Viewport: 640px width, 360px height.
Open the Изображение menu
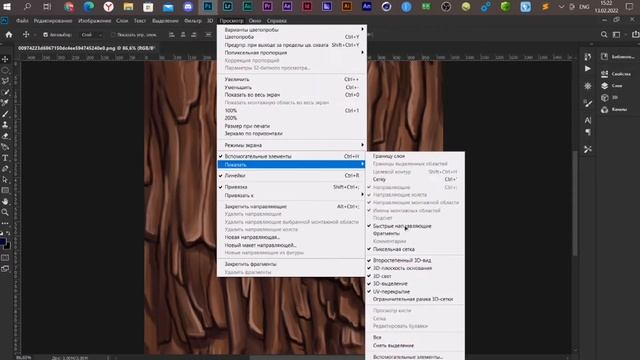point(94,20)
